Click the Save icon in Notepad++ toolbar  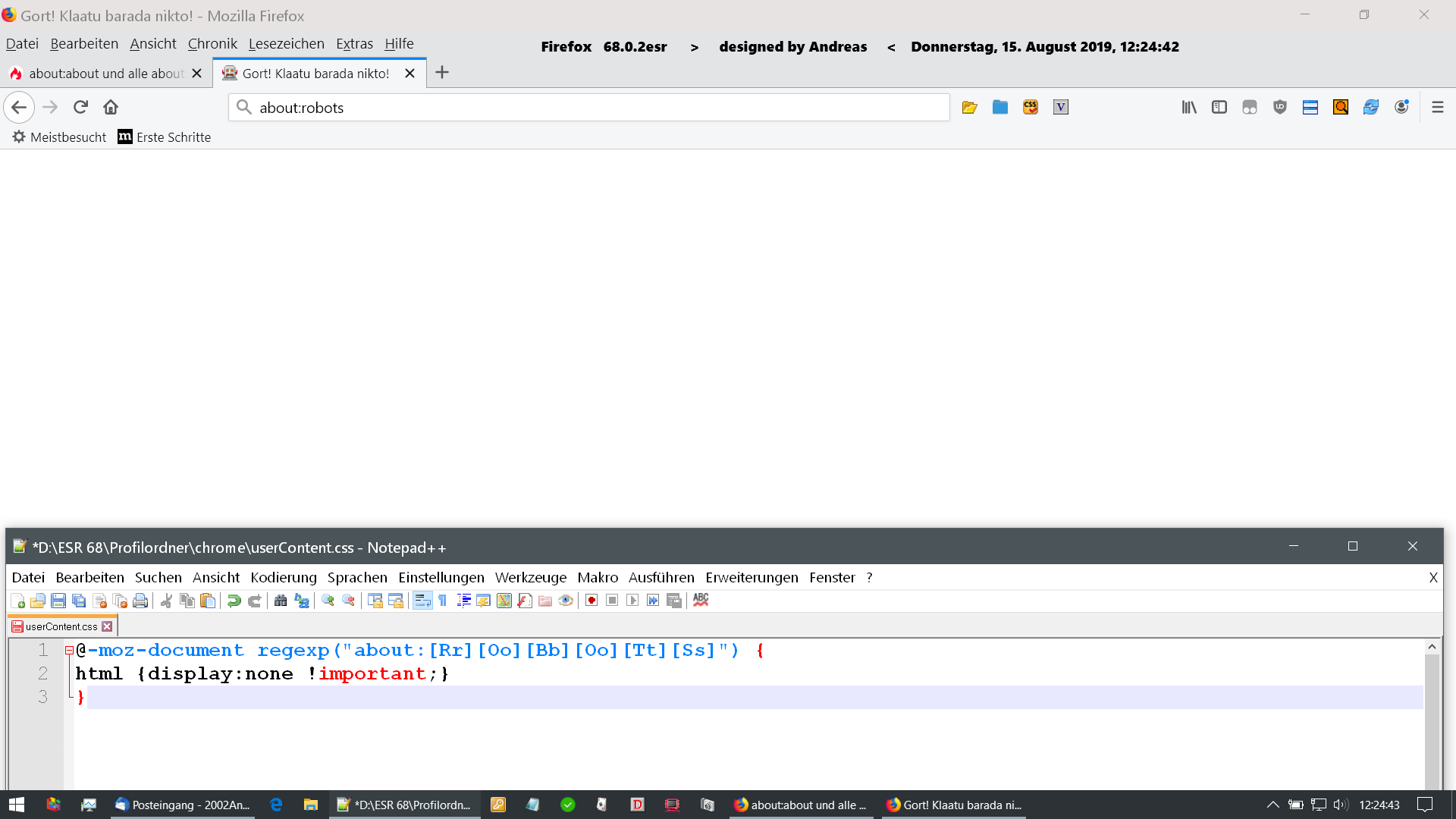[58, 601]
